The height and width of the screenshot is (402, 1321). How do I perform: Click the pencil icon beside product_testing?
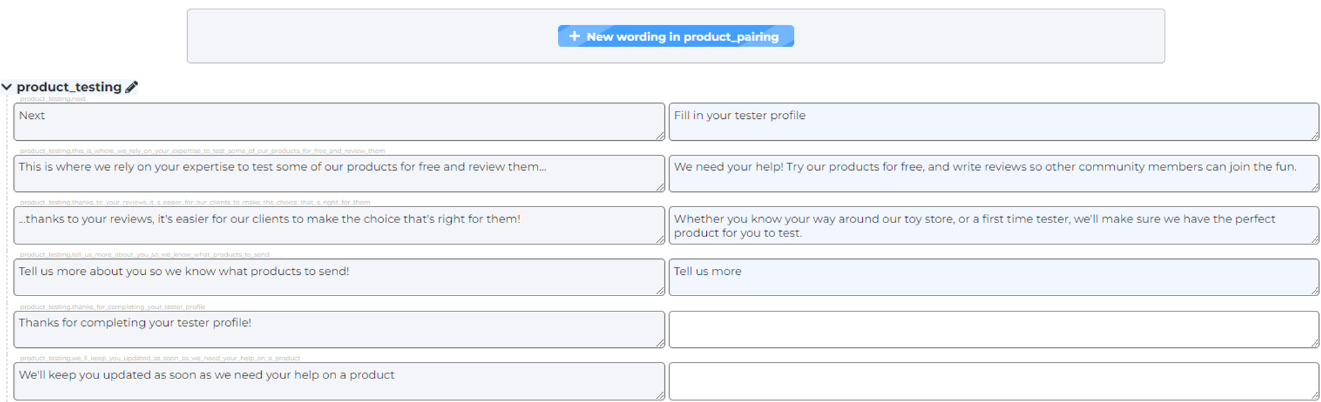[132, 87]
